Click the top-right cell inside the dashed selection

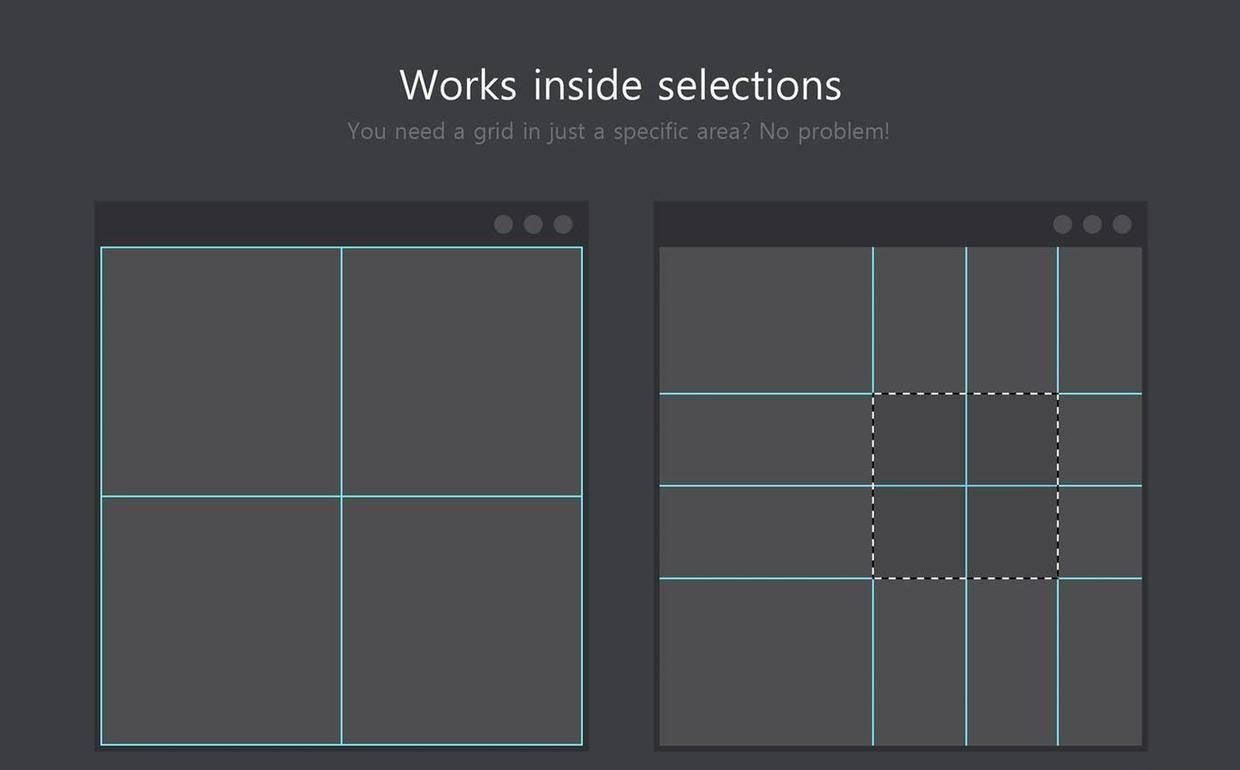(x=1012, y=439)
